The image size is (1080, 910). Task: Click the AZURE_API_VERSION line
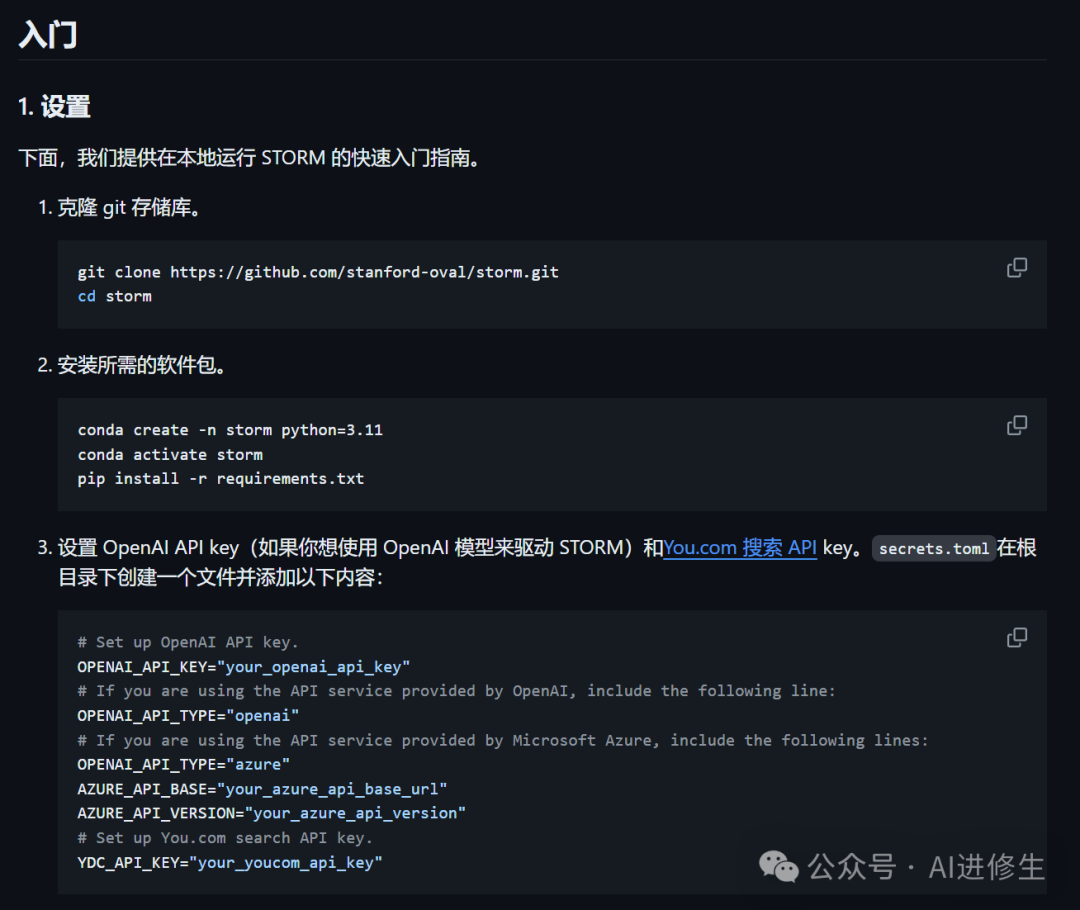pos(271,814)
